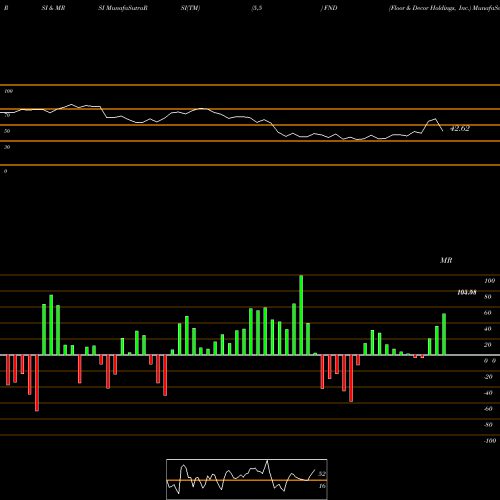Click the SI(TM) header text
The image size is (500, 500).
pos(190,8)
